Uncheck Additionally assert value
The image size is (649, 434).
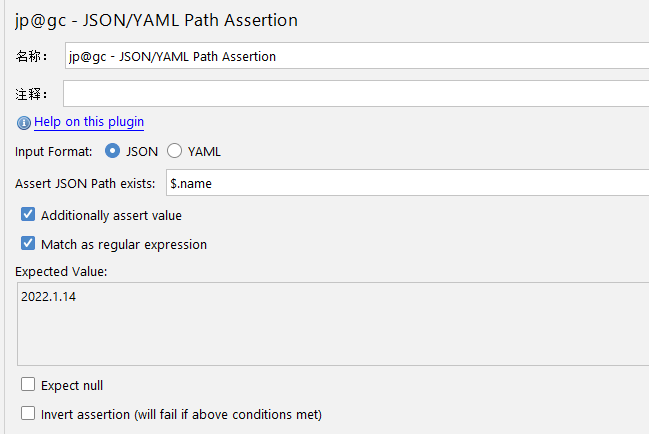click(x=28, y=215)
